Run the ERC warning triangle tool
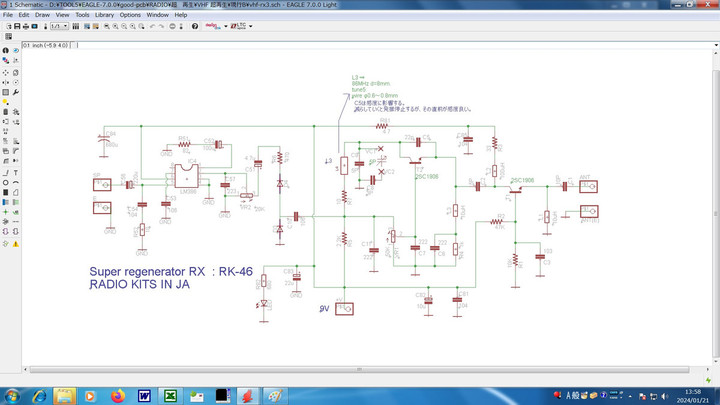 [x=17, y=243]
